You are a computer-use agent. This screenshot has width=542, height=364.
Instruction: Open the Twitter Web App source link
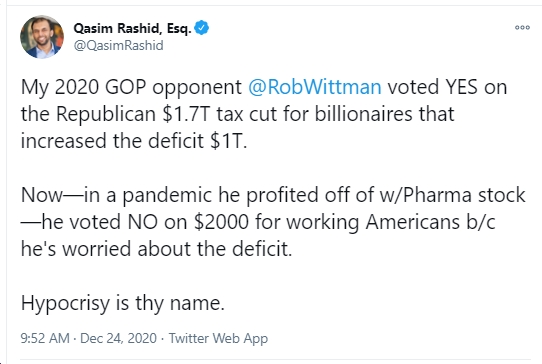click(x=218, y=338)
